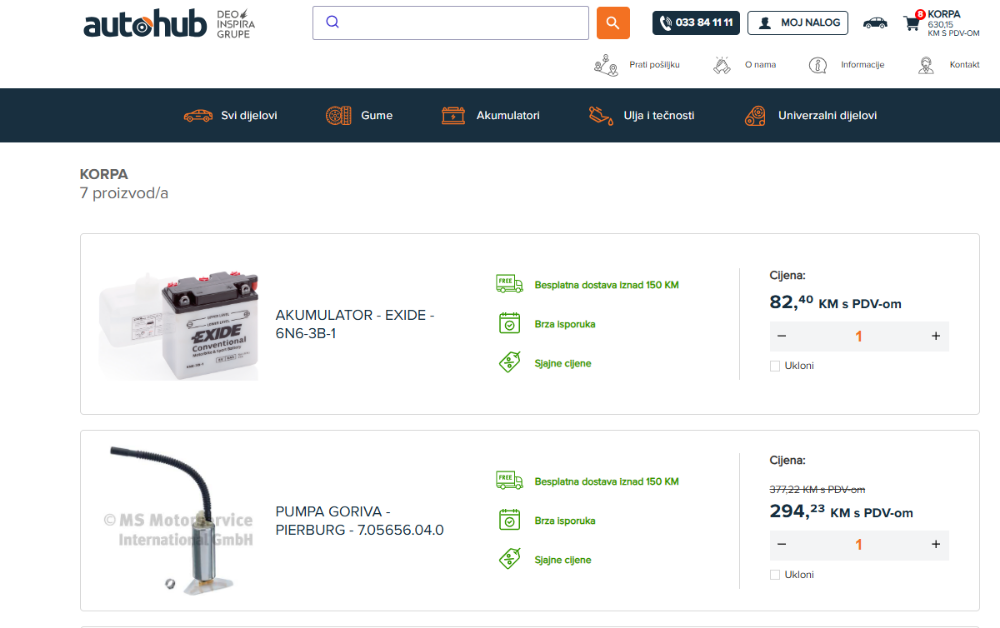The height and width of the screenshot is (628, 1000).
Task: Open the Pierburg fuel pump product image
Action: point(179,521)
